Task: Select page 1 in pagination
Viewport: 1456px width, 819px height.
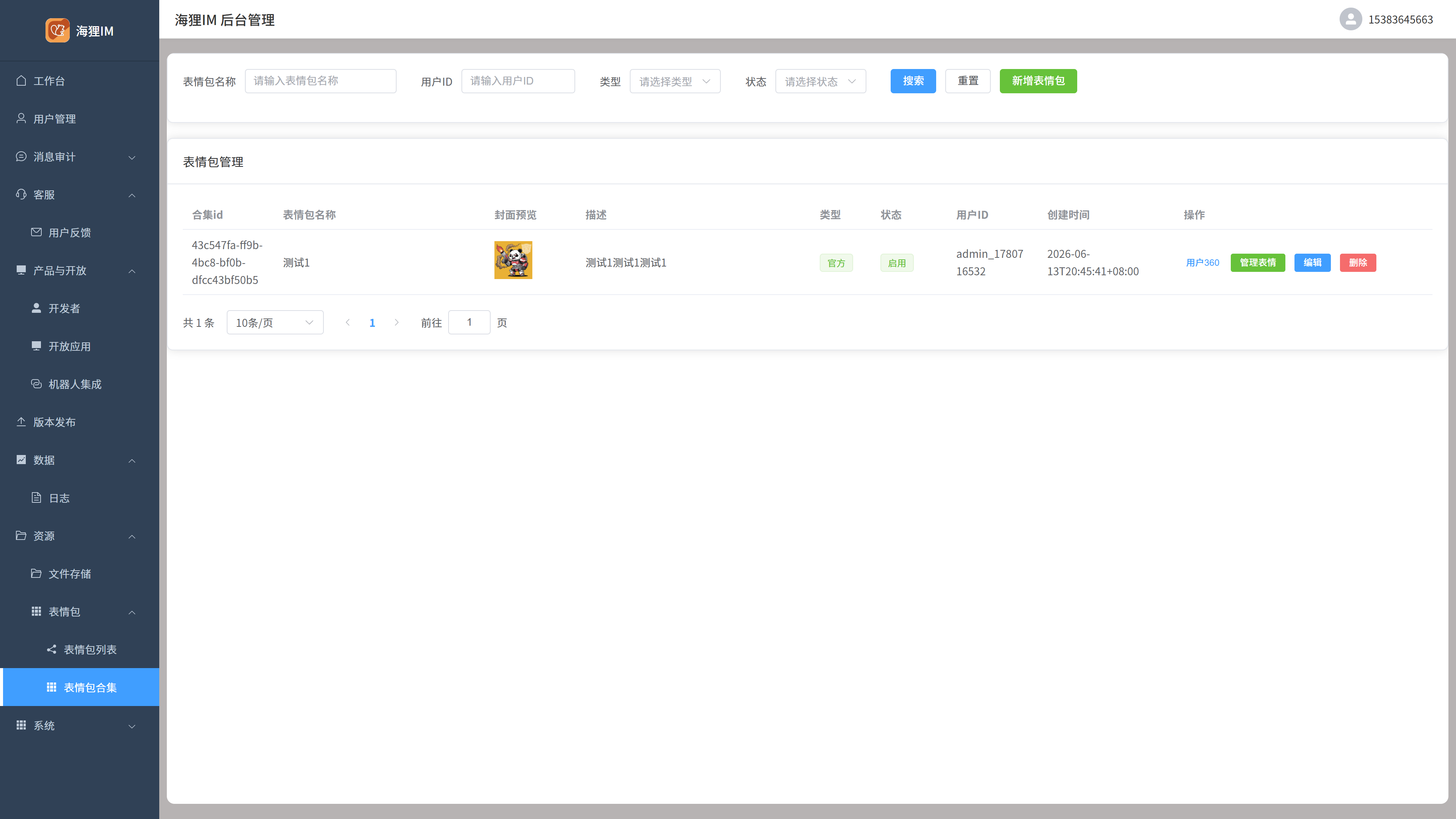Action: [372, 322]
